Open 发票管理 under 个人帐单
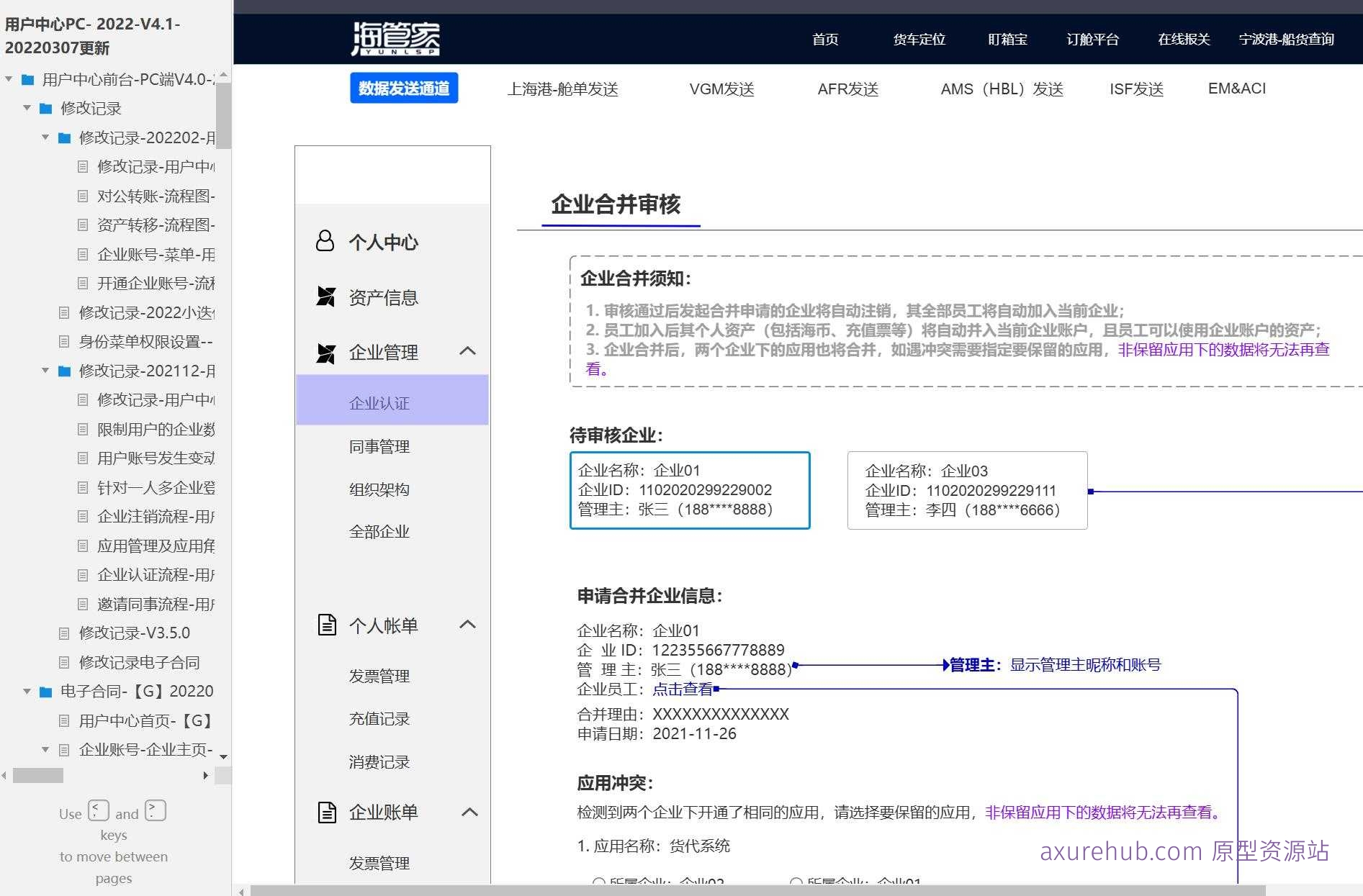This screenshot has width=1363, height=896. (379, 676)
